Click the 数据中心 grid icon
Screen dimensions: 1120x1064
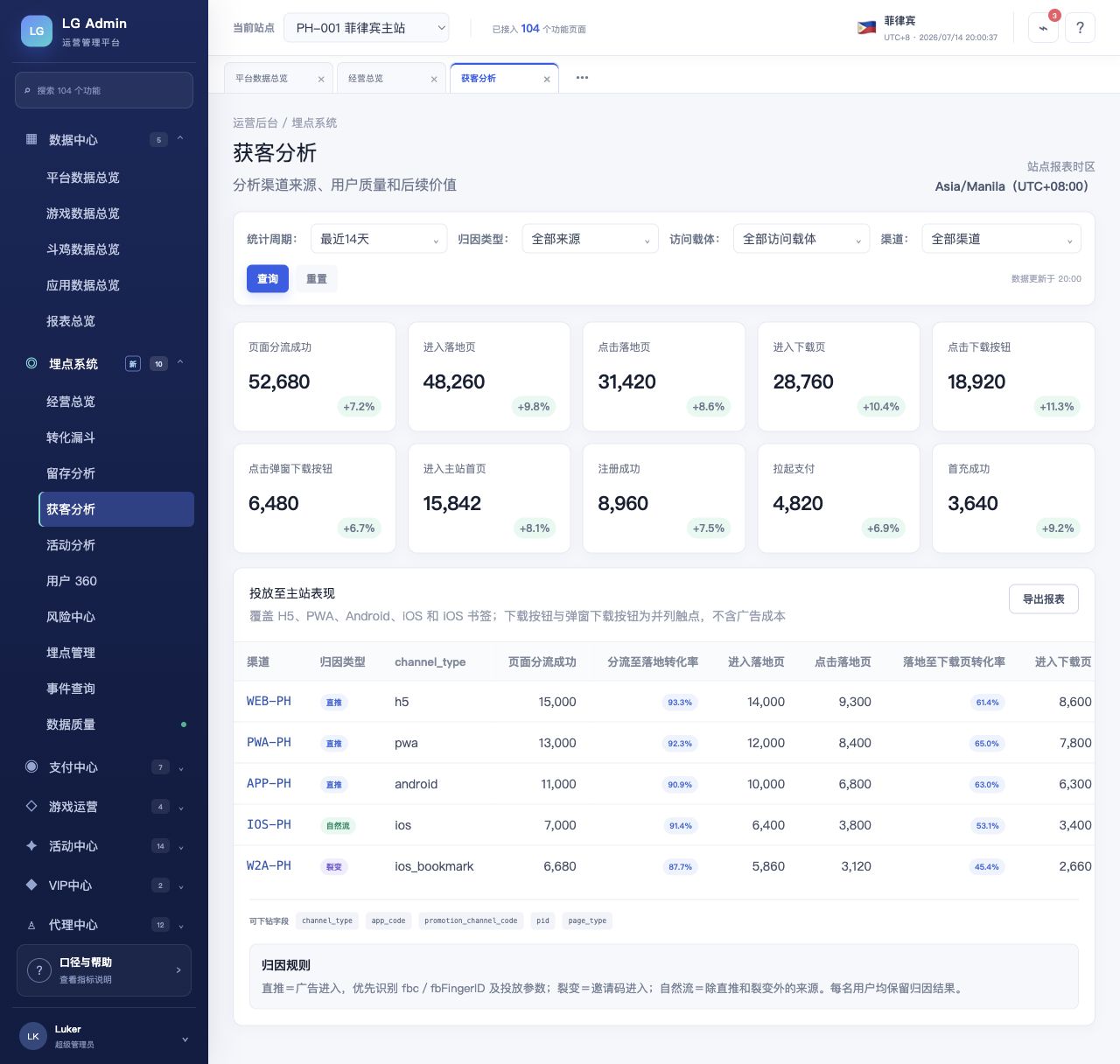coord(31,139)
